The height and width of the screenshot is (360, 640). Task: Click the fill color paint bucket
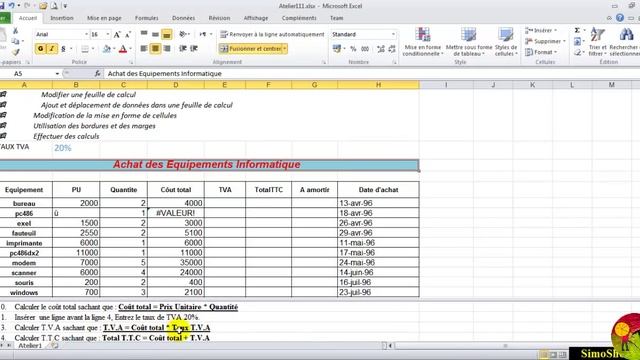pyautogui.click(x=106, y=49)
